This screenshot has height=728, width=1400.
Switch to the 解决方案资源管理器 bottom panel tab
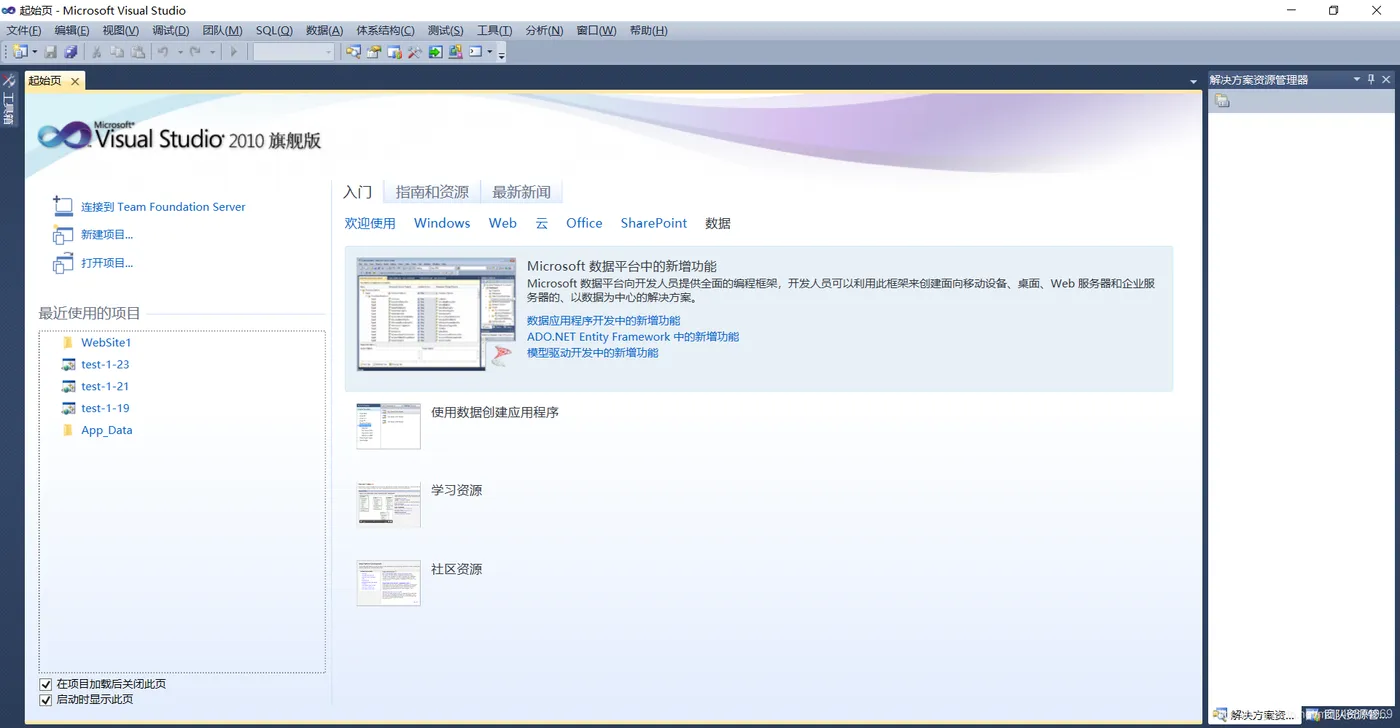click(x=1255, y=715)
